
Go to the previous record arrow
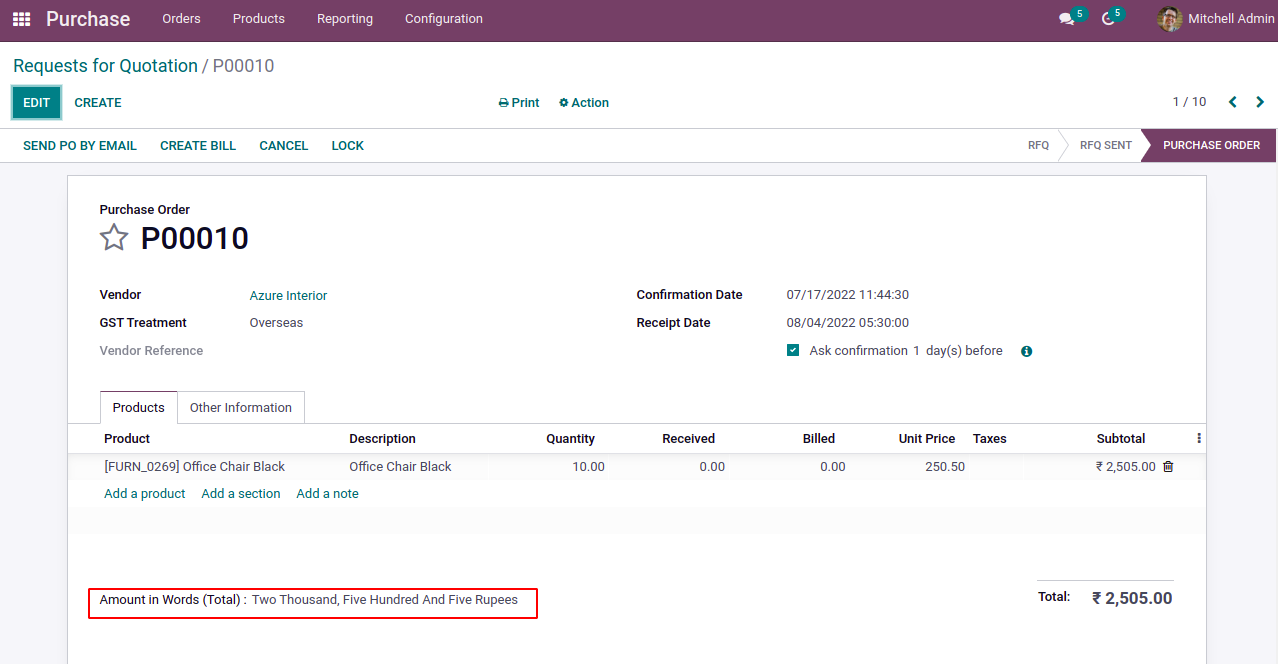click(x=1233, y=102)
